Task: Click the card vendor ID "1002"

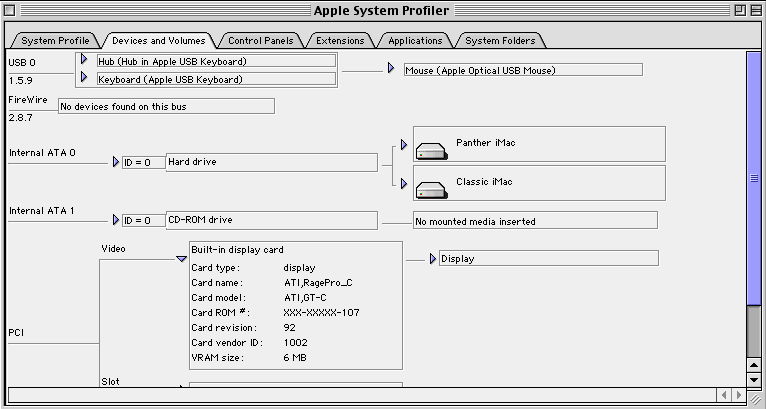Action: click(296, 343)
